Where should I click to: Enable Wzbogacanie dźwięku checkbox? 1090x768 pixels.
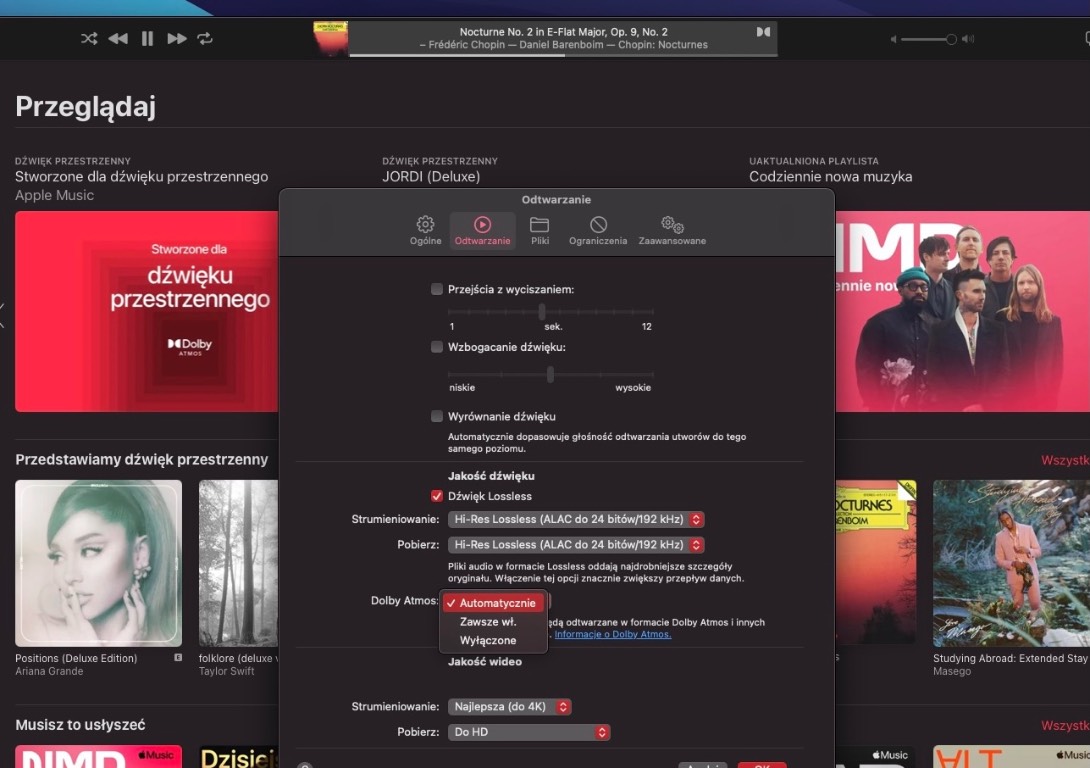click(x=437, y=347)
